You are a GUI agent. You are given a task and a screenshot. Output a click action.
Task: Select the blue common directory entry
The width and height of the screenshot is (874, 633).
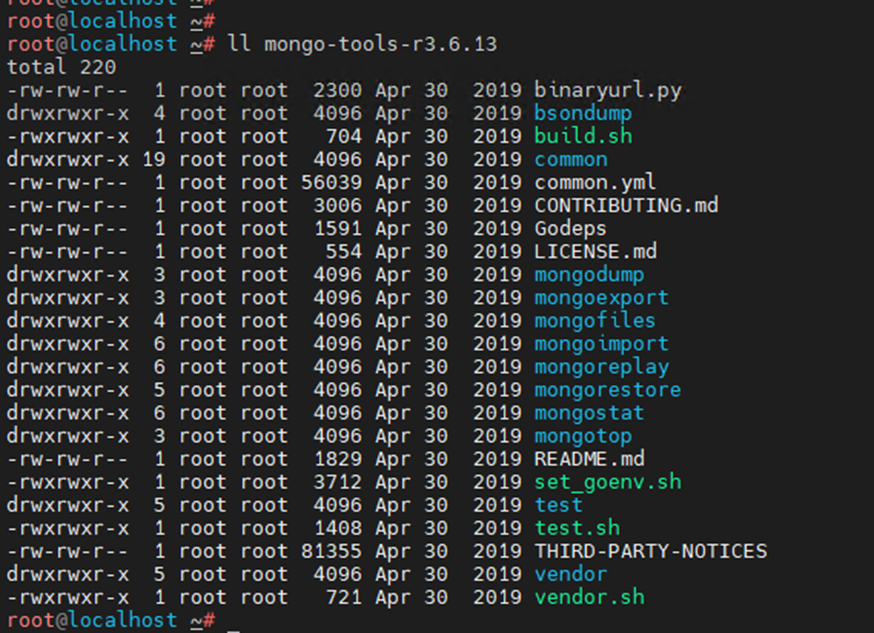pos(571,159)
